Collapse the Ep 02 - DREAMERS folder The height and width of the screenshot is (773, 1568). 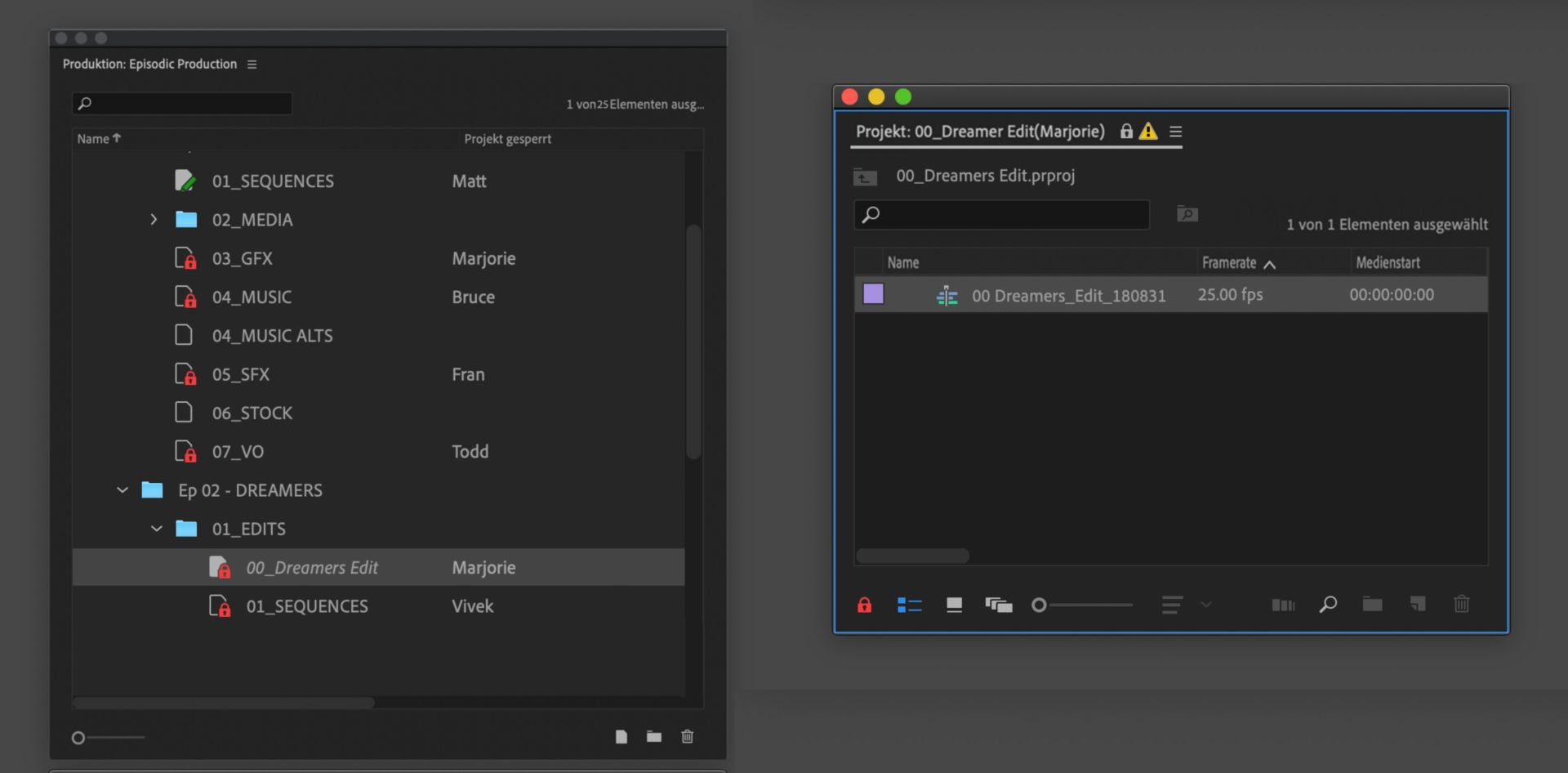pos(122,490)
